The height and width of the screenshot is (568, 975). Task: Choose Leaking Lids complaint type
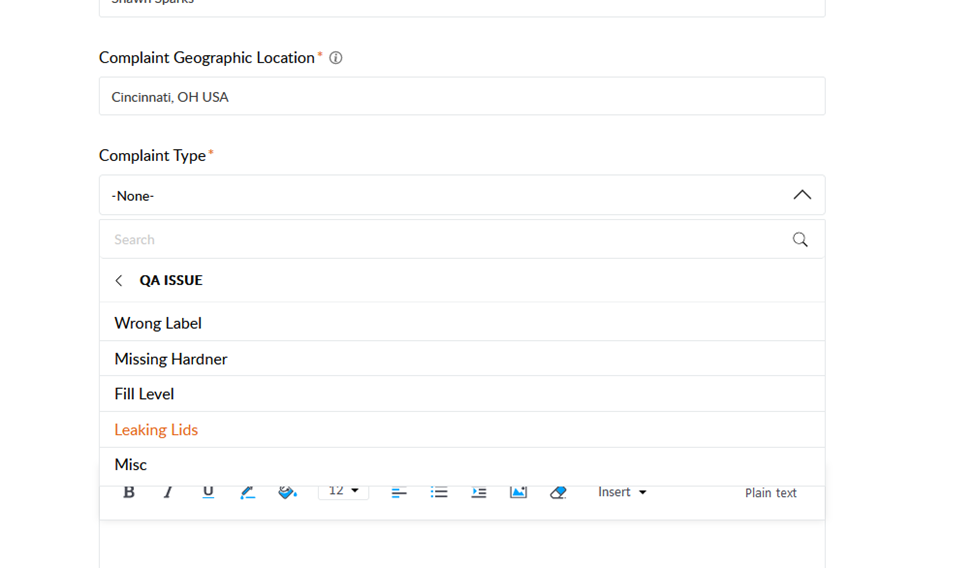pos(156,430)
